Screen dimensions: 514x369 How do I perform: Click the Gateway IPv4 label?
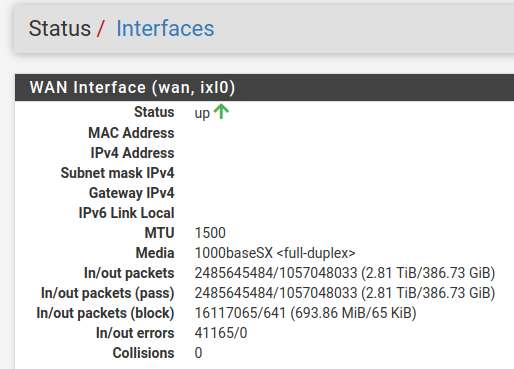point(131,193)
